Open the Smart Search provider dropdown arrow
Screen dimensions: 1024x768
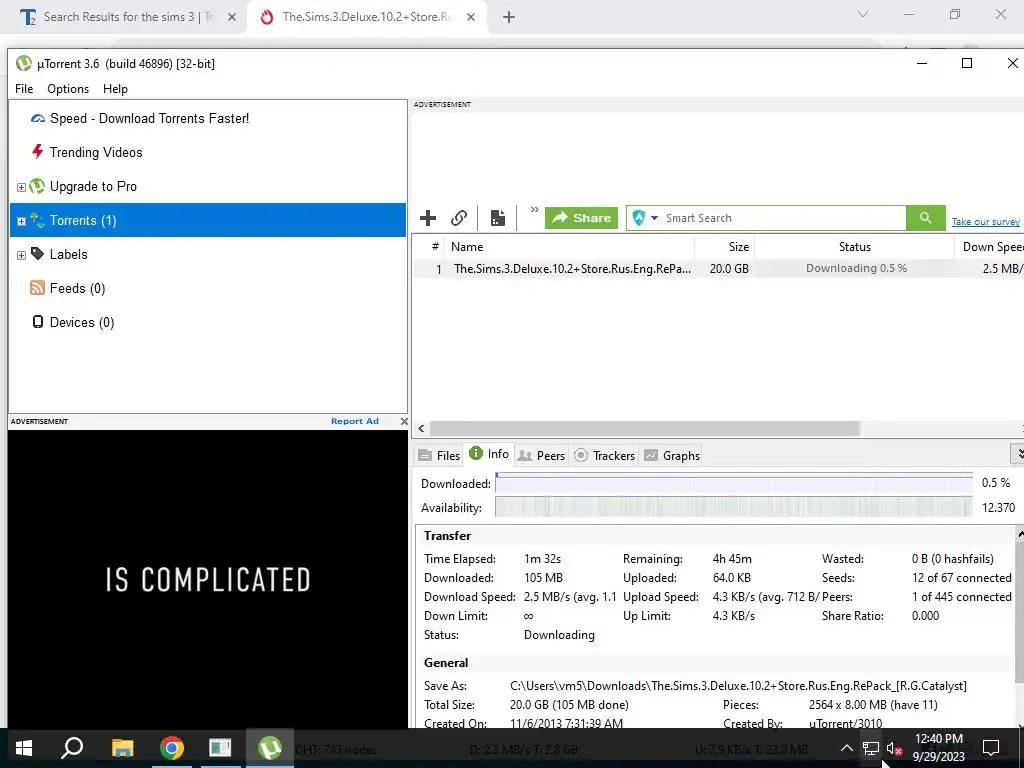coord(654,218)
